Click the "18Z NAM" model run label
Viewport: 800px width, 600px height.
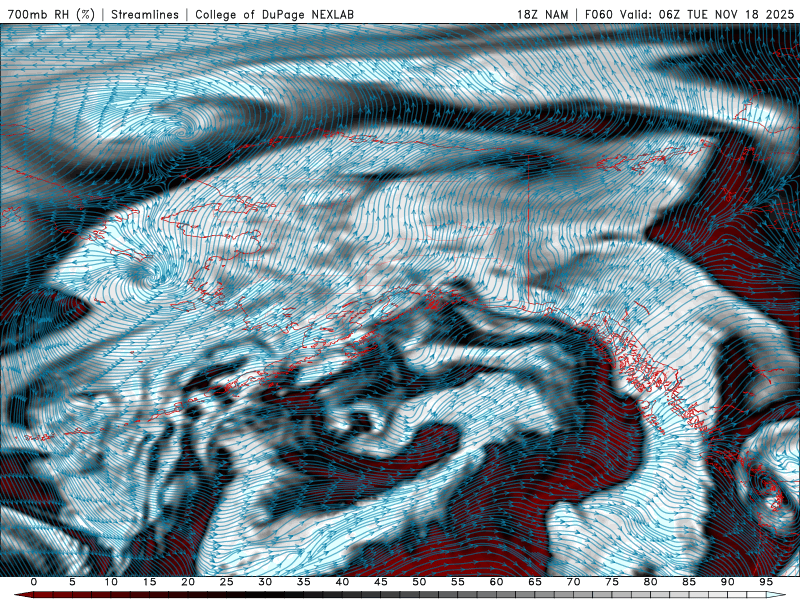pos(542,14)
